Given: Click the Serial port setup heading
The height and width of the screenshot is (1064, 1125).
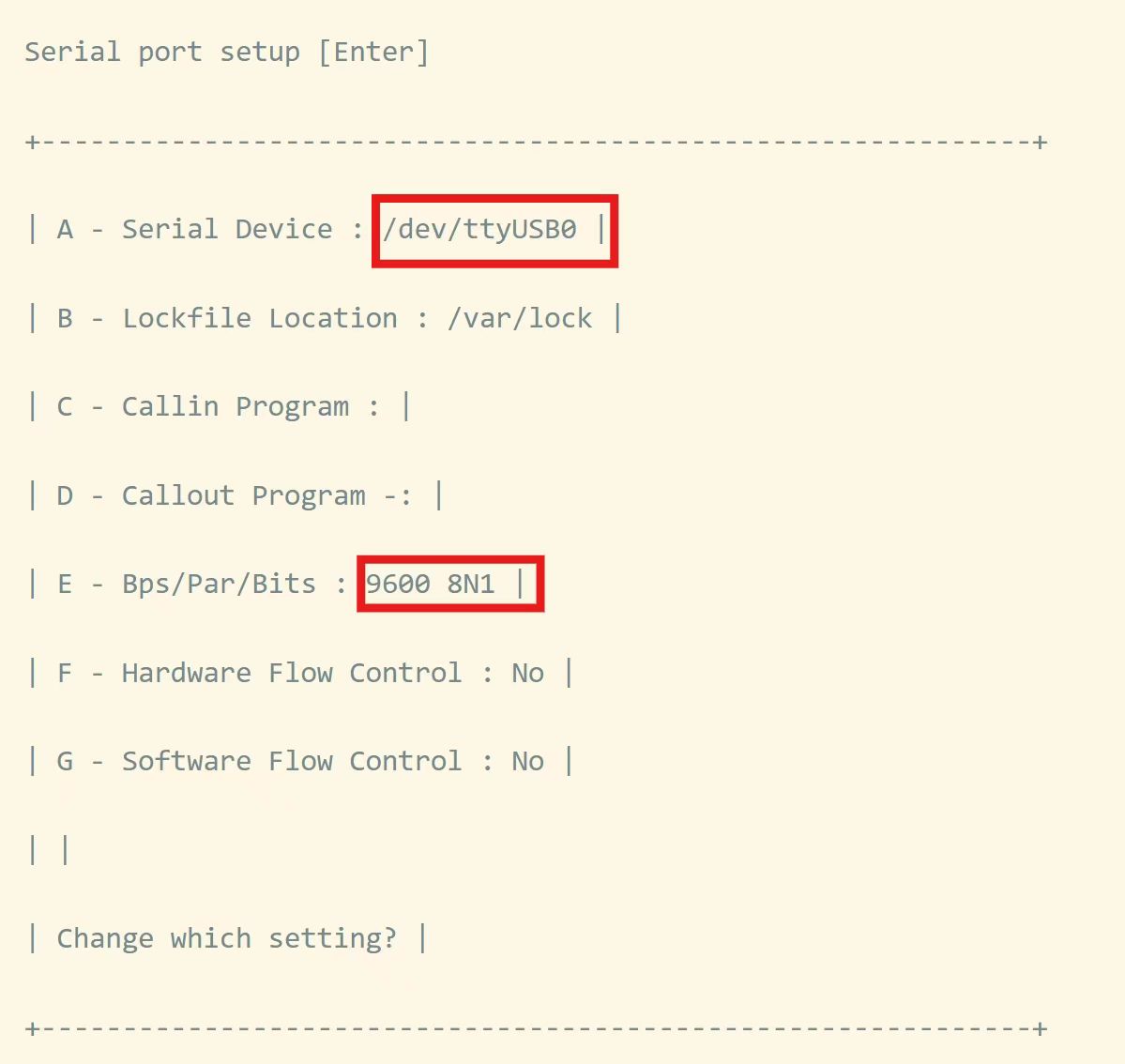Looking at the screenshot, I should (161, 53).
